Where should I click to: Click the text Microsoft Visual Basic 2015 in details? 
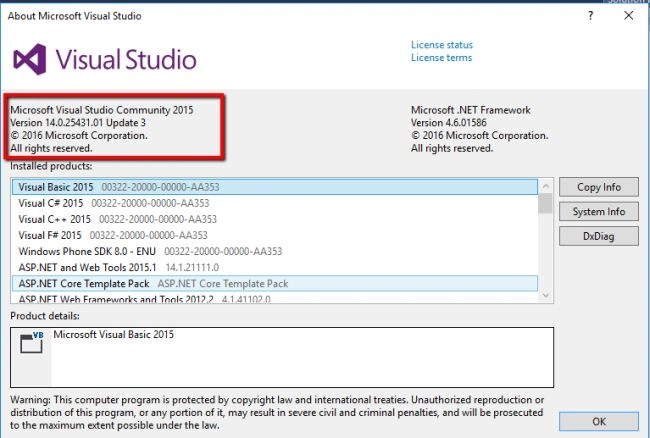tap(114, 334)
